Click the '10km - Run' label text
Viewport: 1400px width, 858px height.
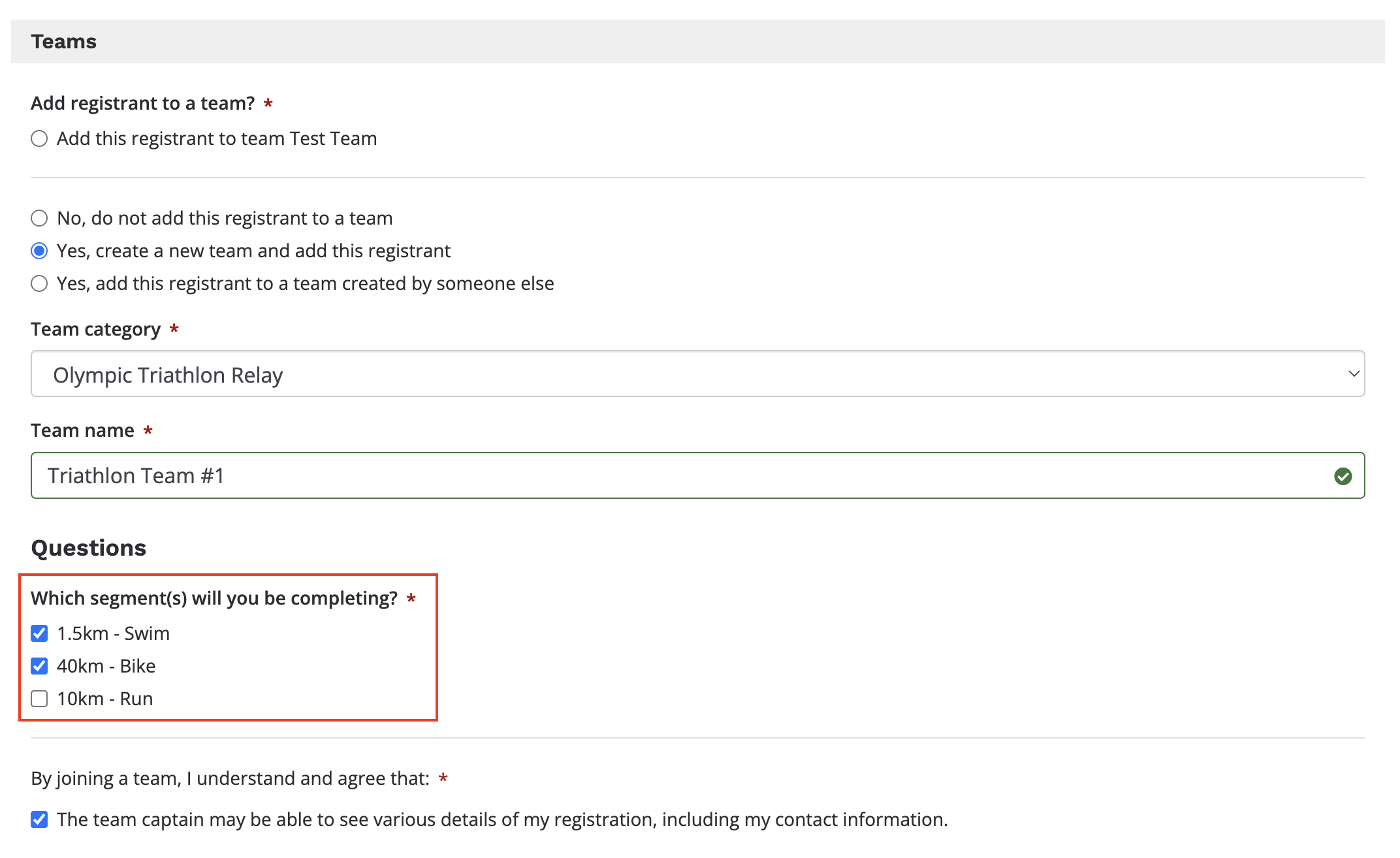104,699
